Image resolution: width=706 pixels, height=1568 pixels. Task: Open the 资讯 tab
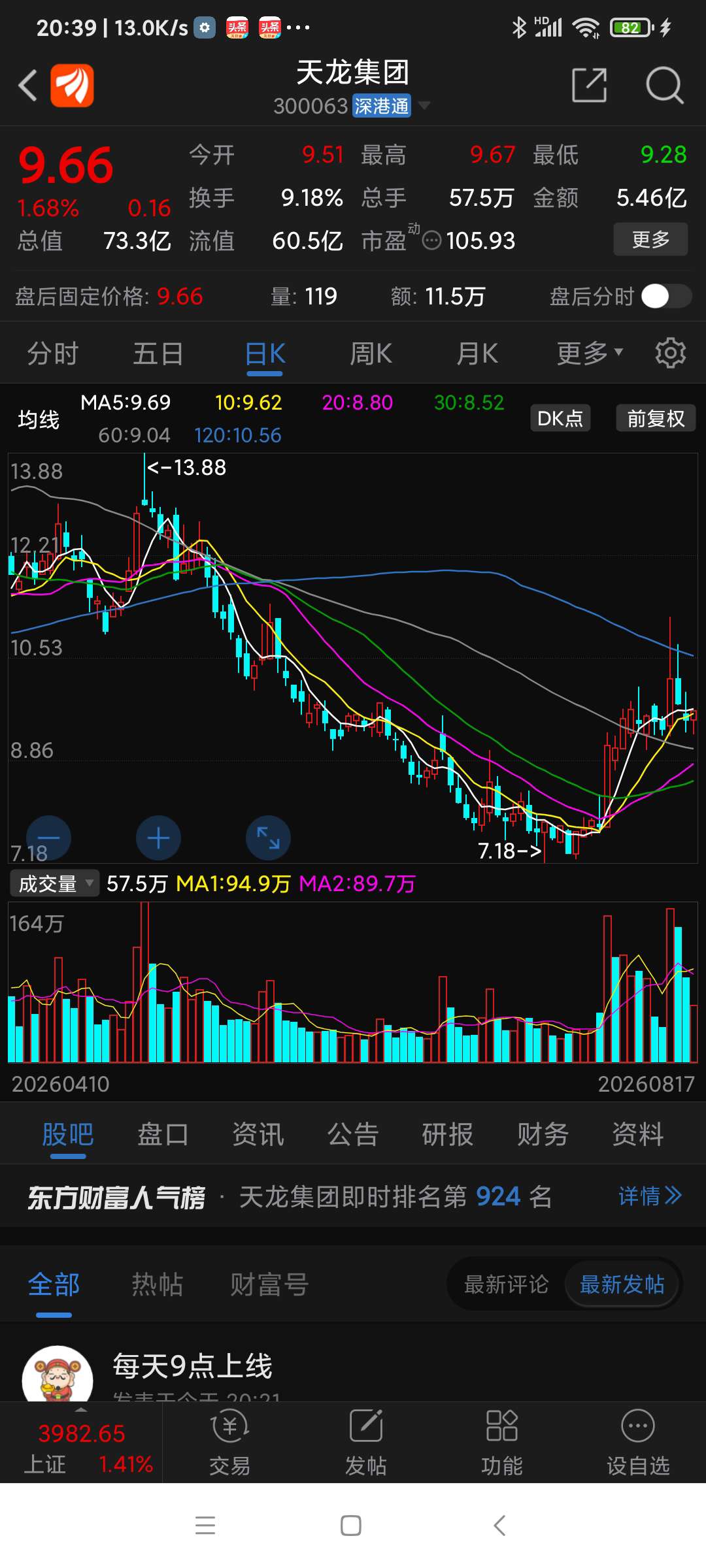[258, 1134]
